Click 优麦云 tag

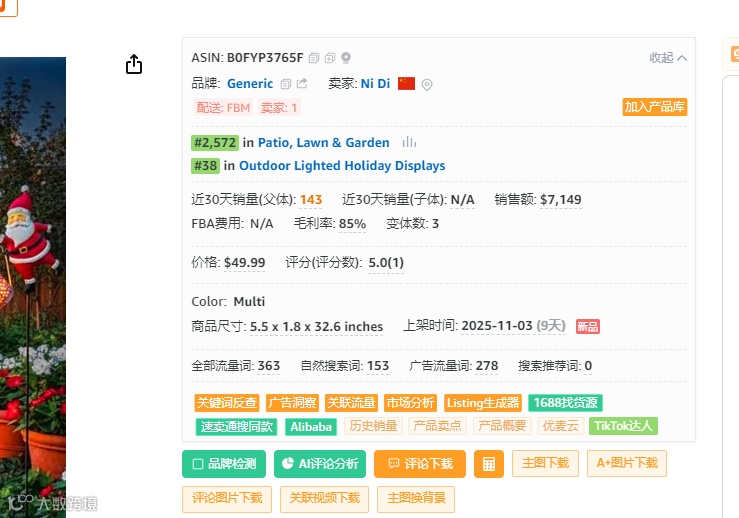click(561, 426)
